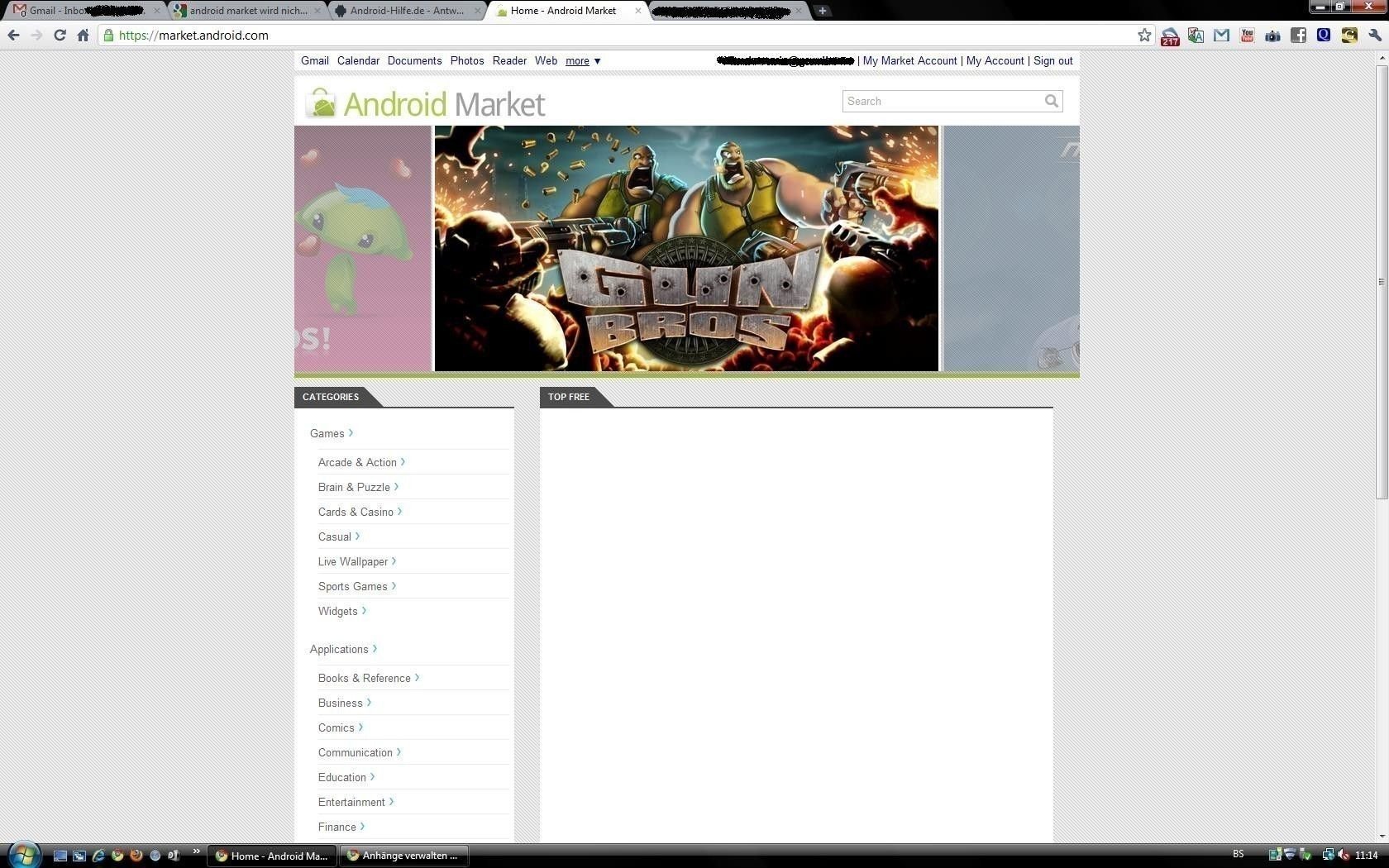Expand the Applications category chevron
The image size is (1389, 868).
tap(375, 648)
